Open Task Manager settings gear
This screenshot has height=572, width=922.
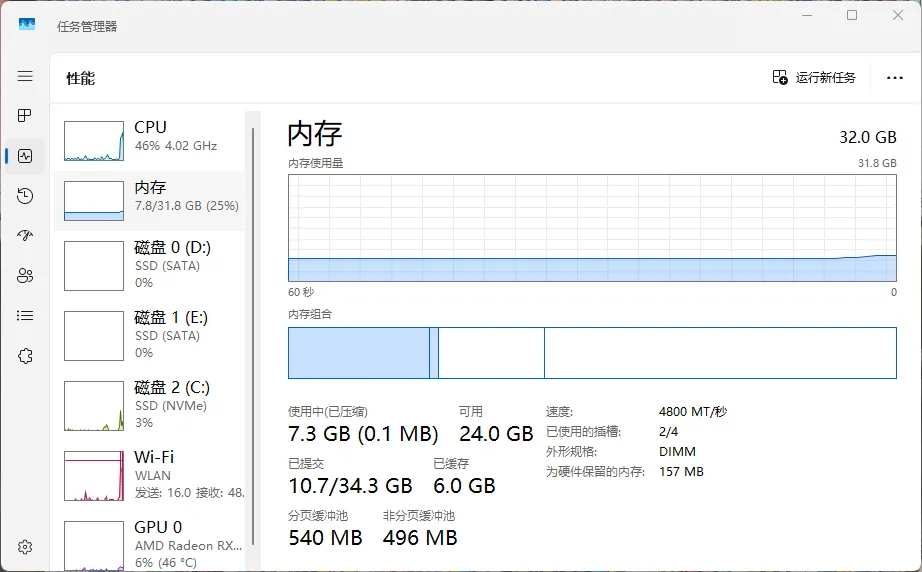tap(25, 547)
